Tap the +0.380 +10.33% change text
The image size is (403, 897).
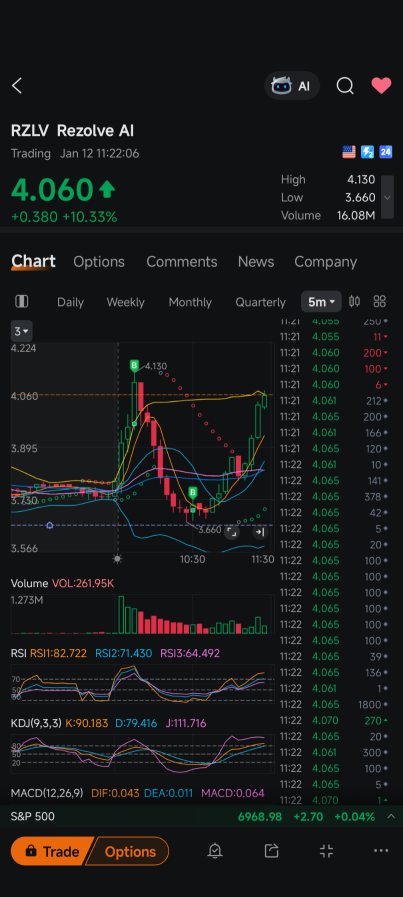(x=64, y=217)
